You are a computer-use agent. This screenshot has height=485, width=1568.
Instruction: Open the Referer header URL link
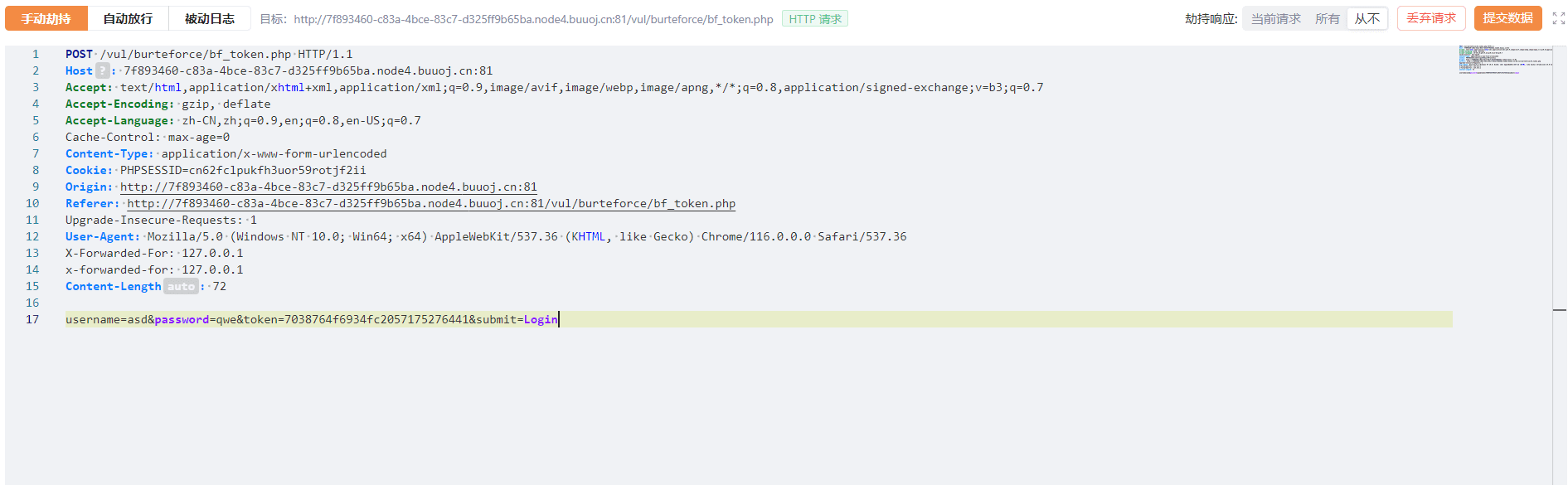[430, 204]
